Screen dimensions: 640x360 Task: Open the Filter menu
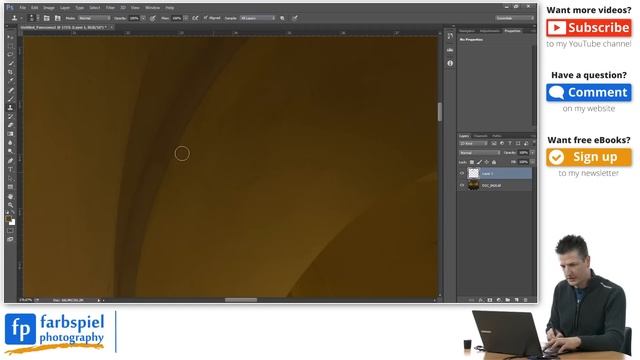coord(110,8)
